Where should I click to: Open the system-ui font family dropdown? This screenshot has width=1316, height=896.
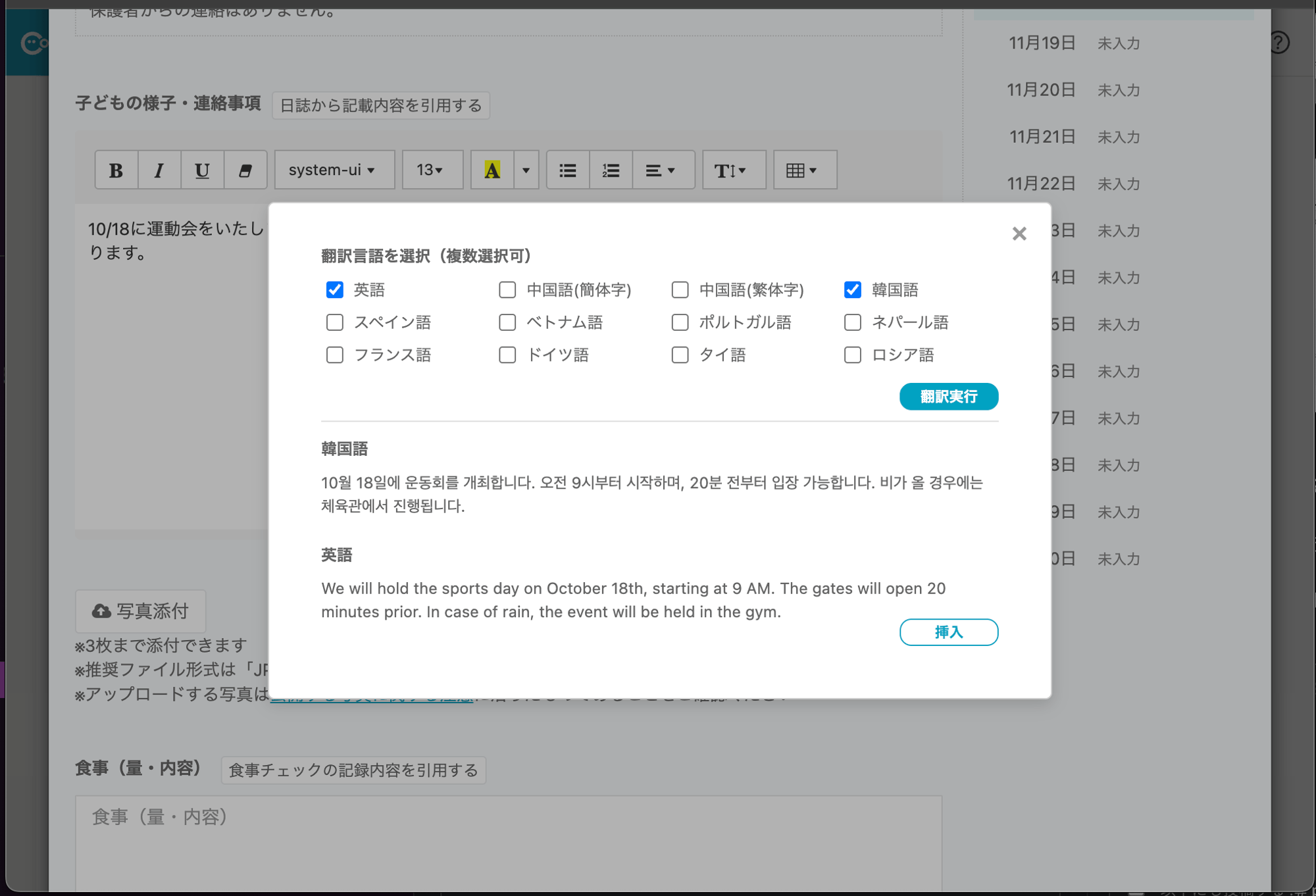pyautogui.click(x=334, y=170)
